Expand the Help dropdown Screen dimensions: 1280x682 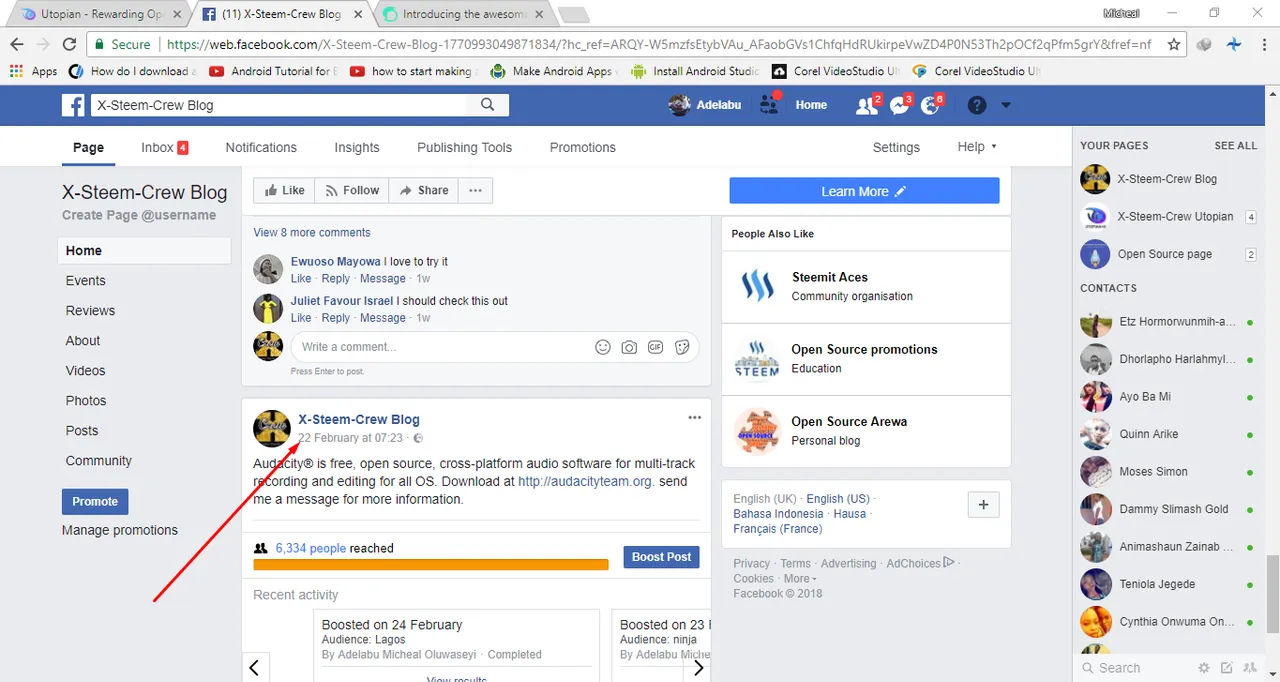click(x=977, y=146)
